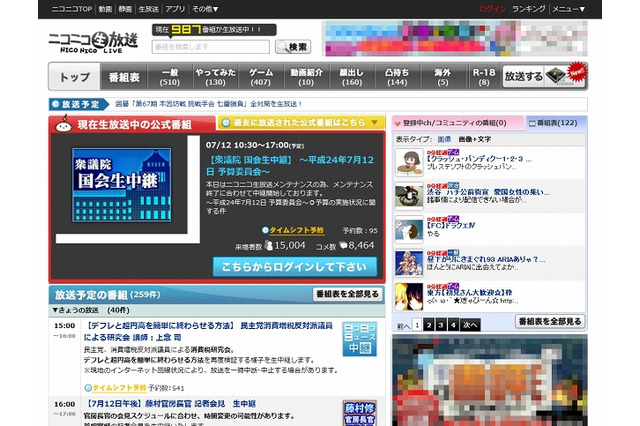Click the ニコニコ生放送 logo
The image size is (640, 426).
coord(93,42)
